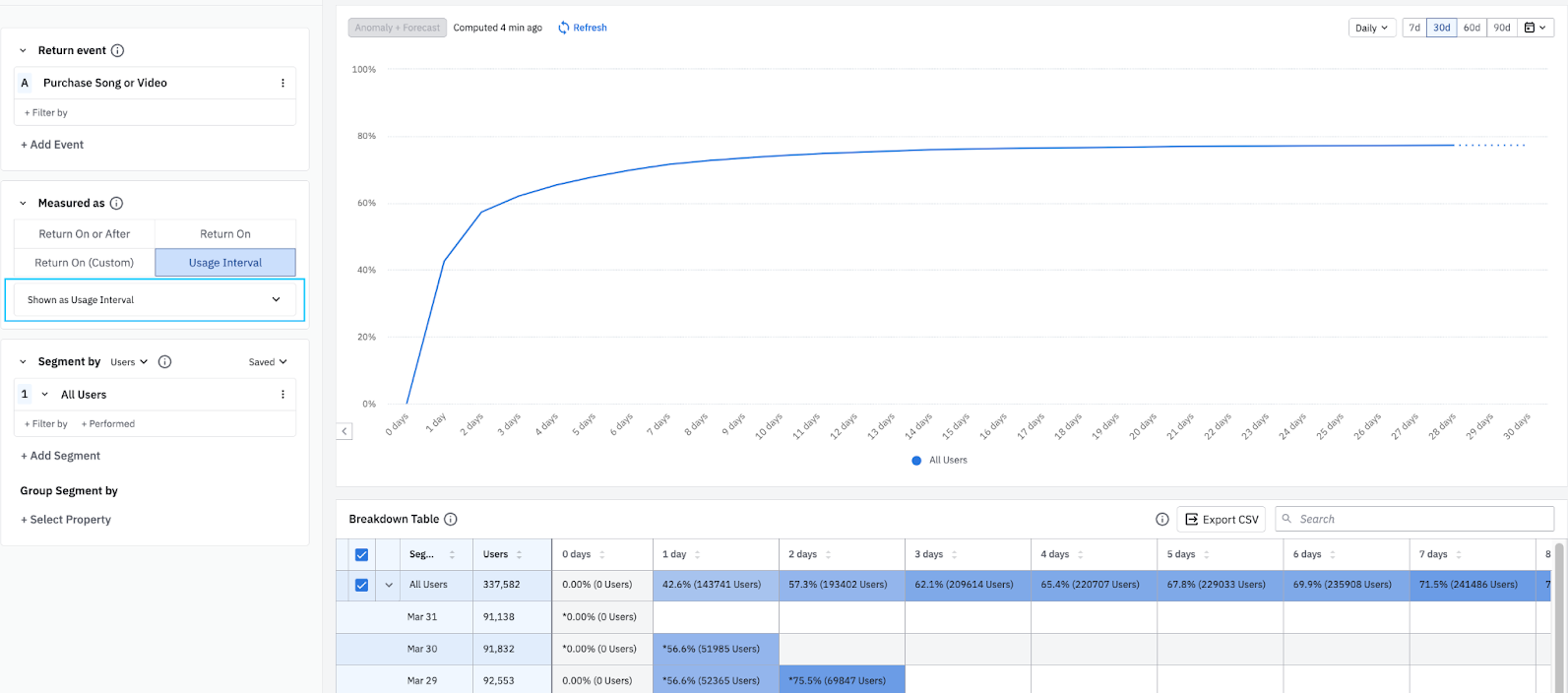The height and width of the screenshot is (693, 1568).
Task: Open the Shown as Usage Interval dropdown
Action: (x=155, y=299)
